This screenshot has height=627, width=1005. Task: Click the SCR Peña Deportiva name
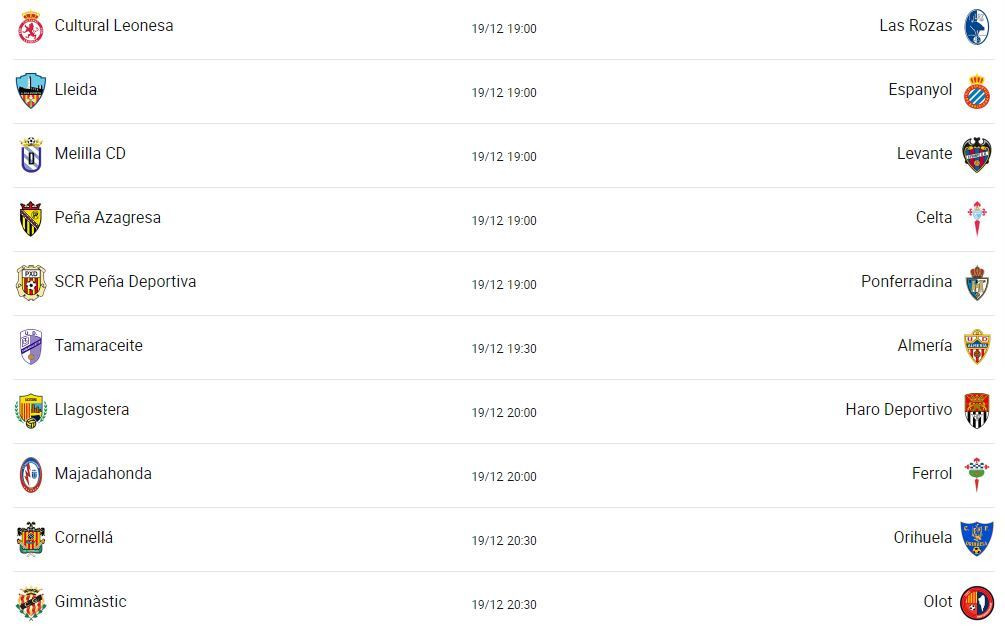tap(125, 281)
